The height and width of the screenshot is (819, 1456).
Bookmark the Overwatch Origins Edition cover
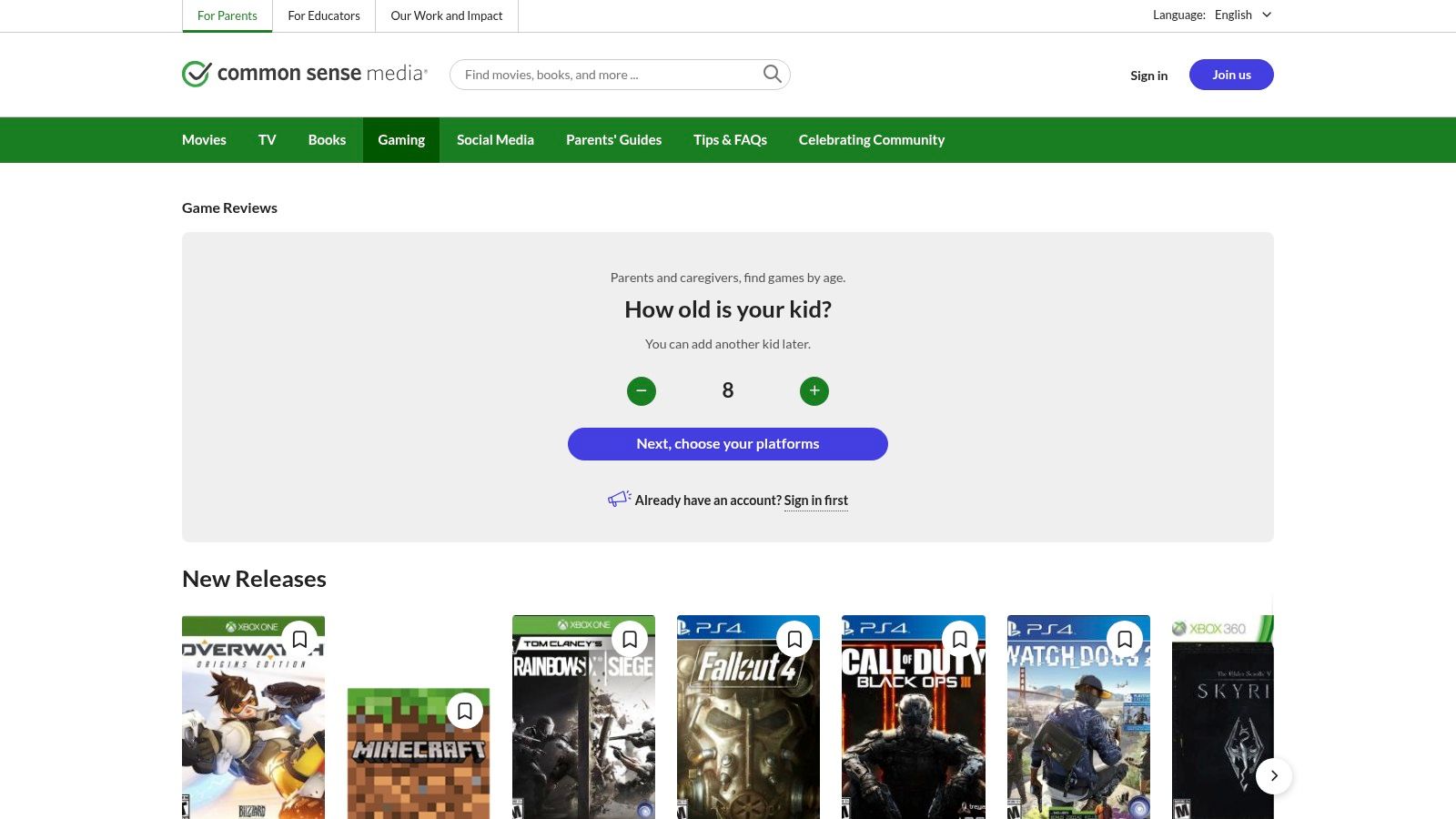coord(300,639)
